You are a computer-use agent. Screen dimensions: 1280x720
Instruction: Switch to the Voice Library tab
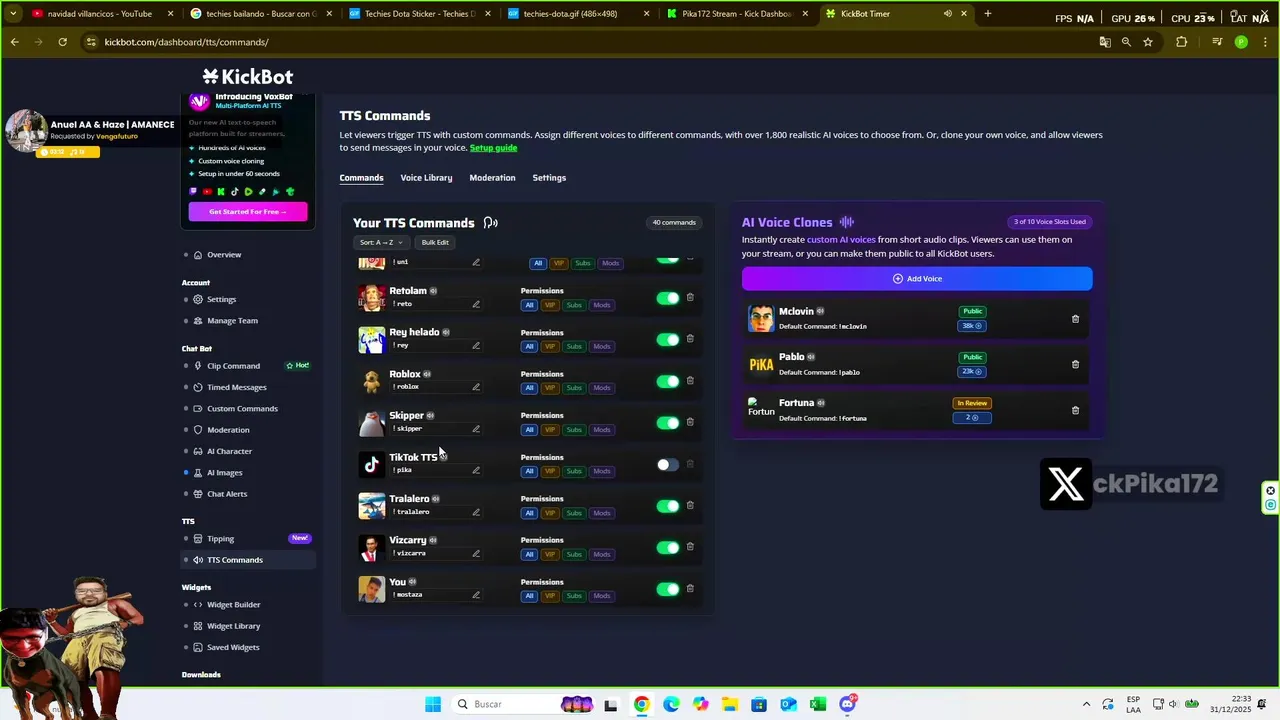(x=426, y=178)
